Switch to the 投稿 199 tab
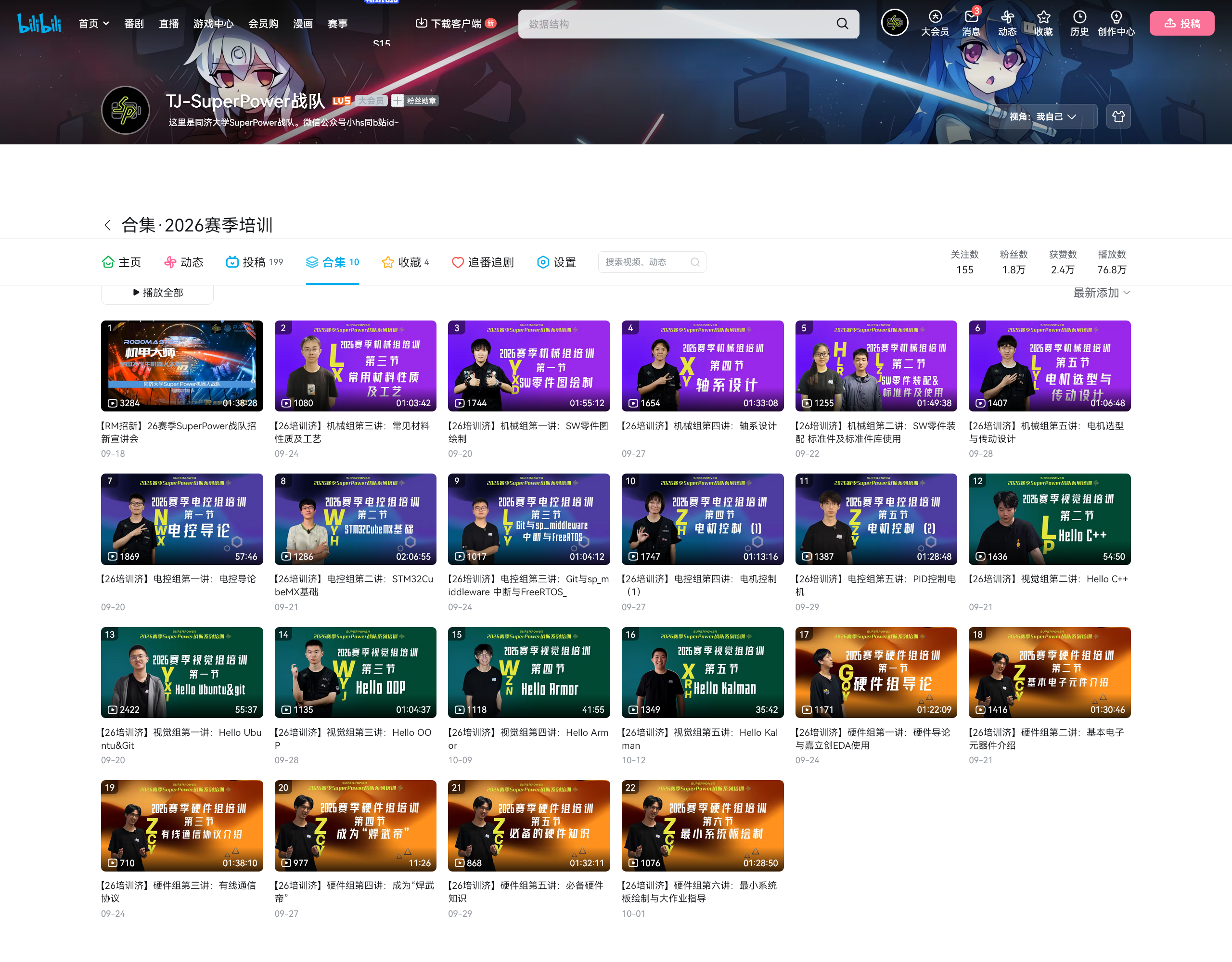The image size is (1232, 962). pyautogui.click(x=255, y=262)
